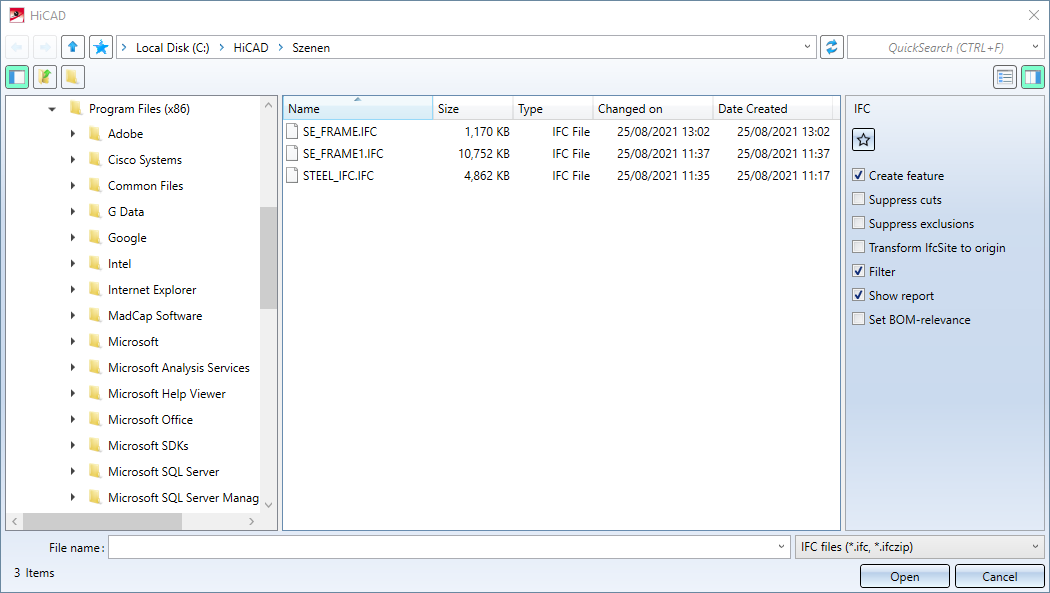Select the Microsoft SDKs folder

tap(148, 446)
